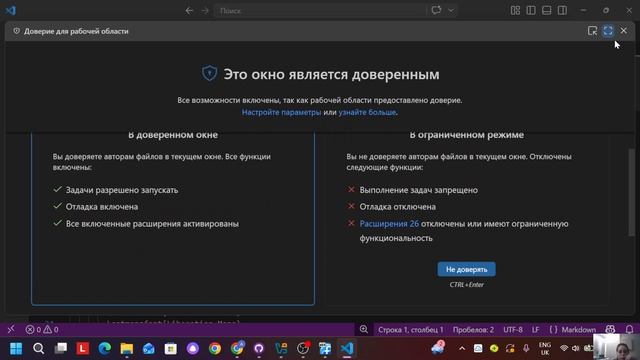Viewport: 640px width, 360px height.
Task: Open notifications bell in status bar
Action: tap(629, 329)
